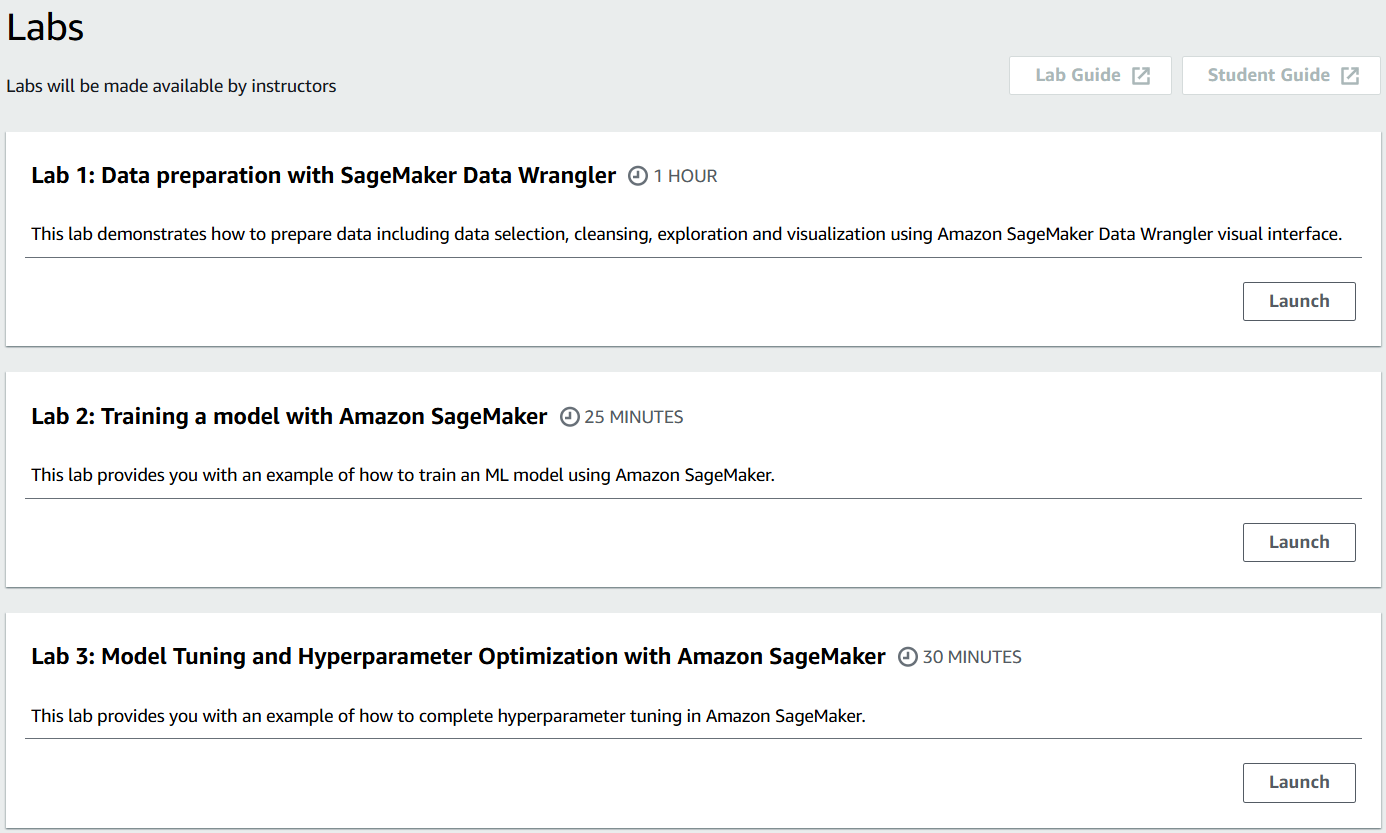
Task: Launch Lab 3 hyperparameter tuning lab
Action: tap(1299, 782)
